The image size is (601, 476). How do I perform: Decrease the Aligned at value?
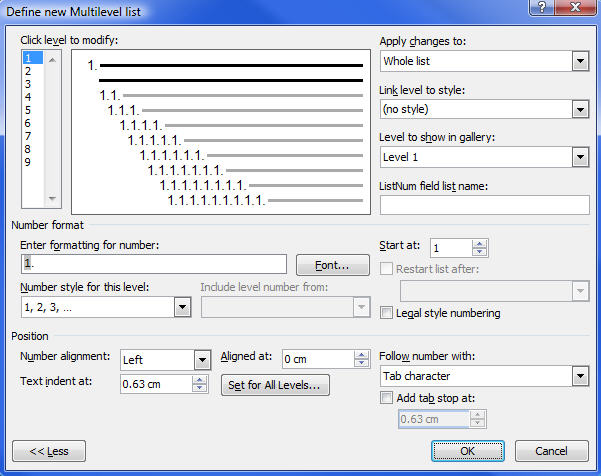click(x=361, y=363)
